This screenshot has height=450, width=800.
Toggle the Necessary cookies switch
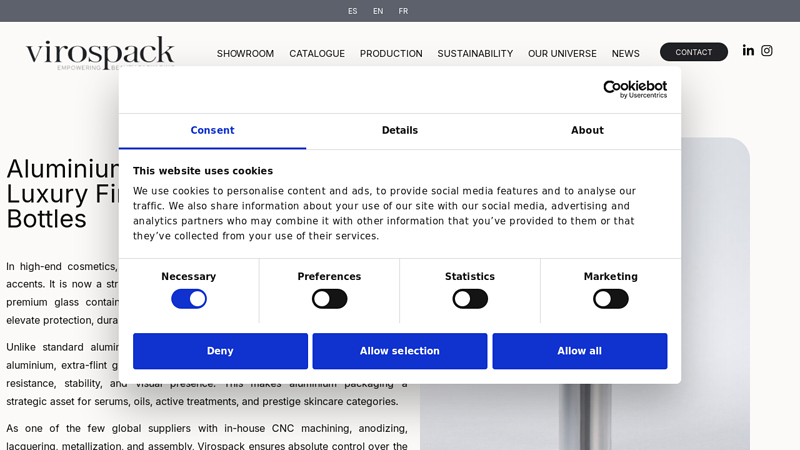coord(189,299)
